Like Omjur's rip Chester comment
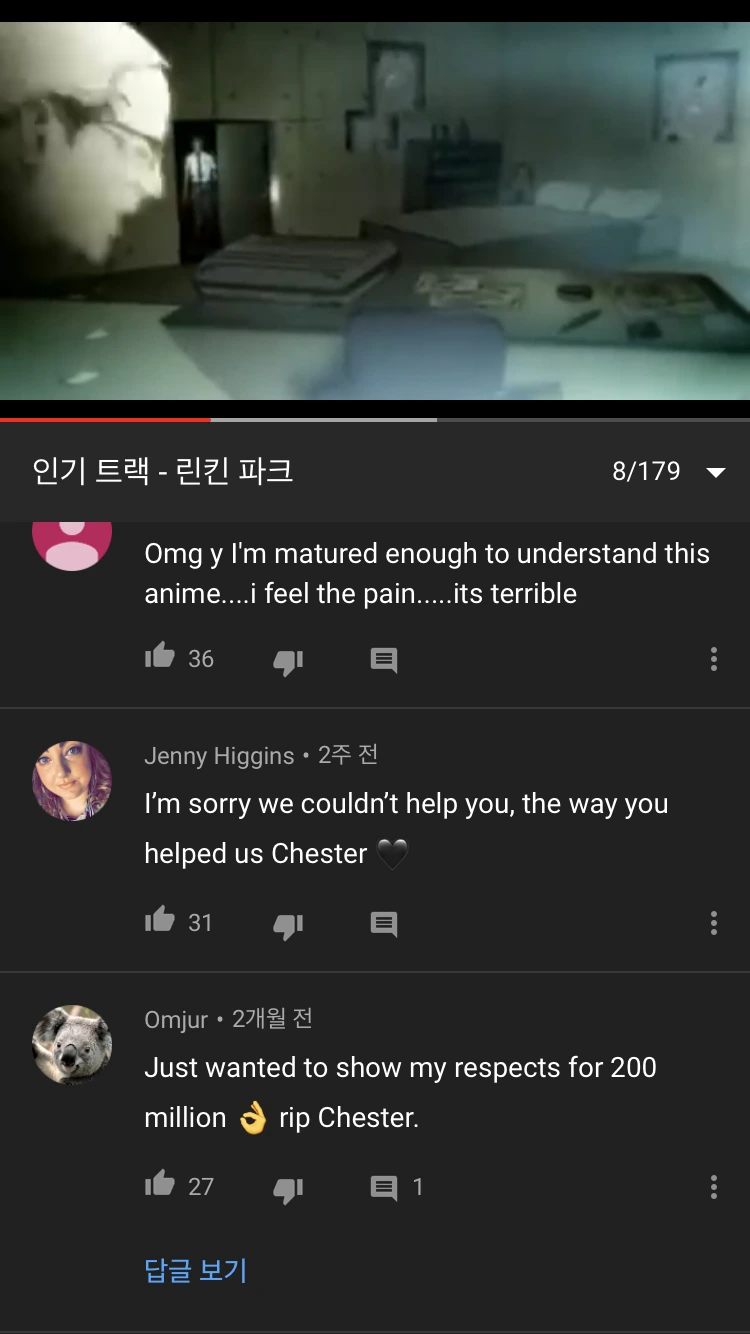This screenshot has height=1334, width=750. click(x=160, y=1185)
